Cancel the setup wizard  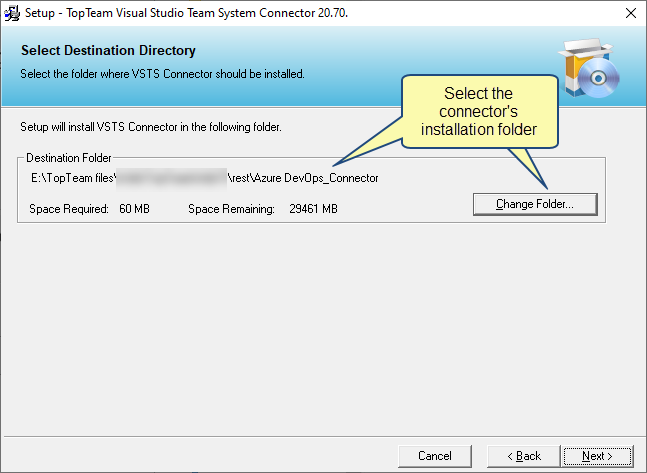[x=435, y=456]
